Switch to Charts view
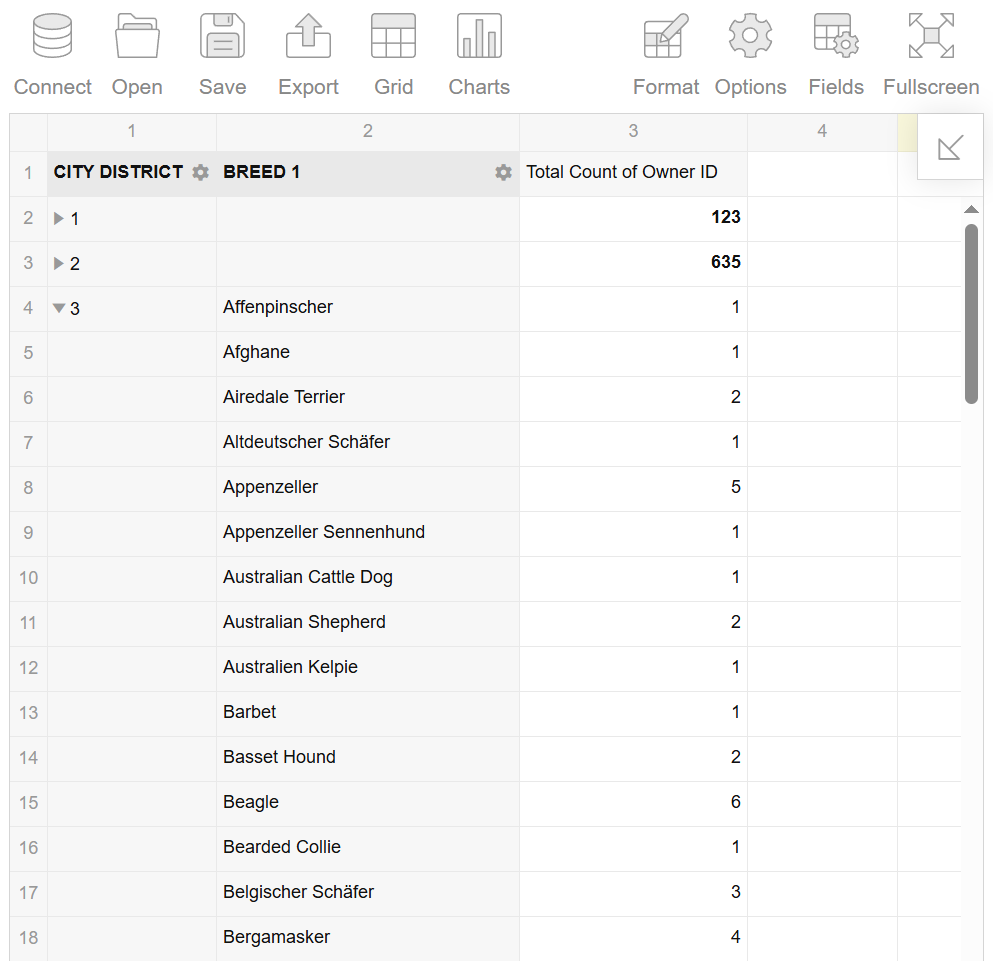The image size is (993, 961). 479,55
